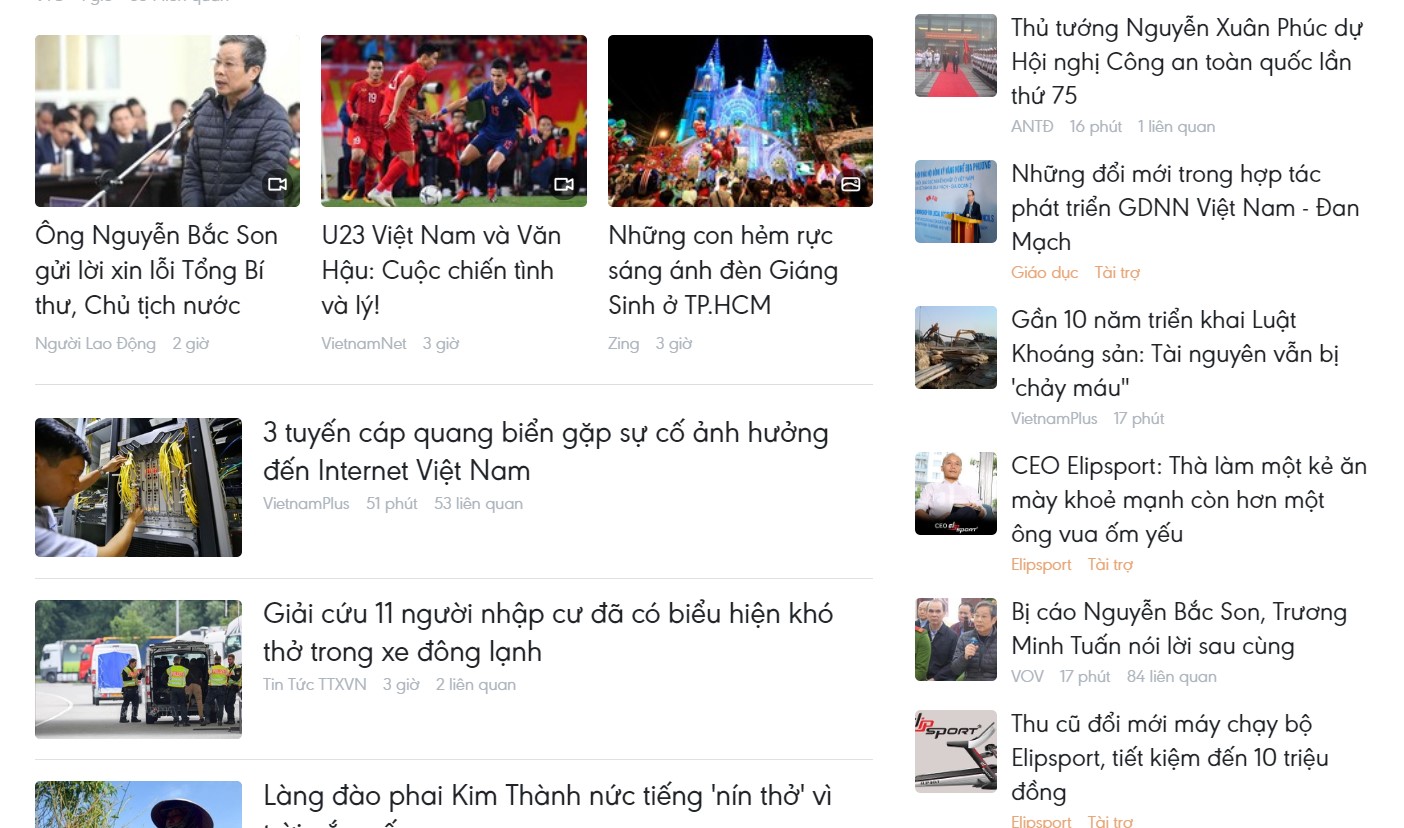Click the refrigerated truck rescue thumbnail
Screen dimensions: 1404x828
point(138,669)
